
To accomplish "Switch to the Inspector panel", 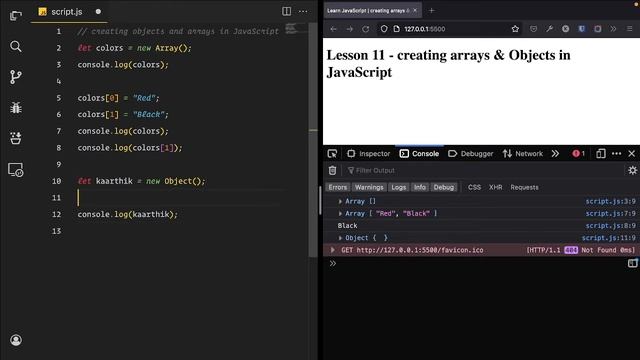I will click(x=369, y=153).
